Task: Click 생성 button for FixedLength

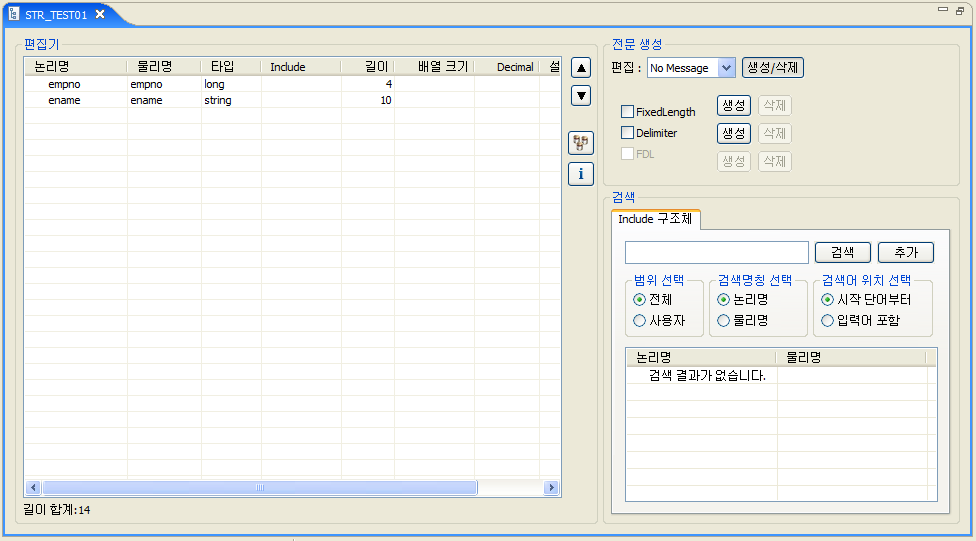Action: pos(734,106)
